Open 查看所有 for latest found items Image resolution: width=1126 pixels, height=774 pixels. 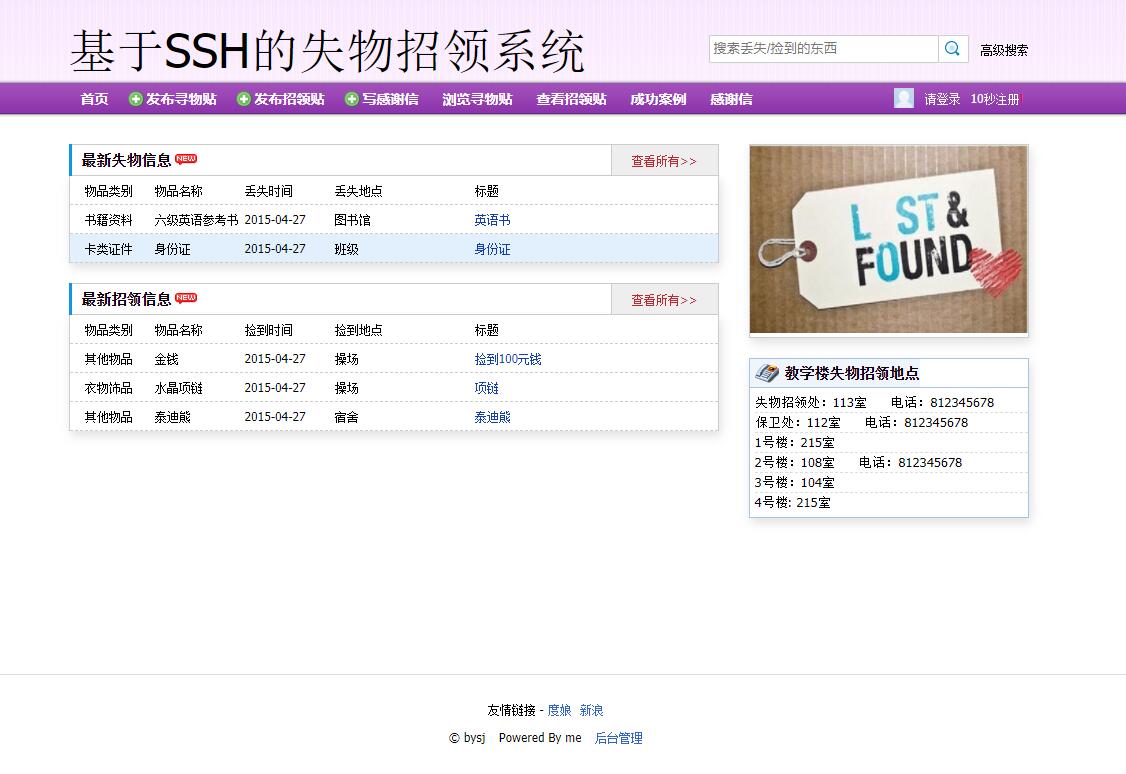tap(664, 299)
